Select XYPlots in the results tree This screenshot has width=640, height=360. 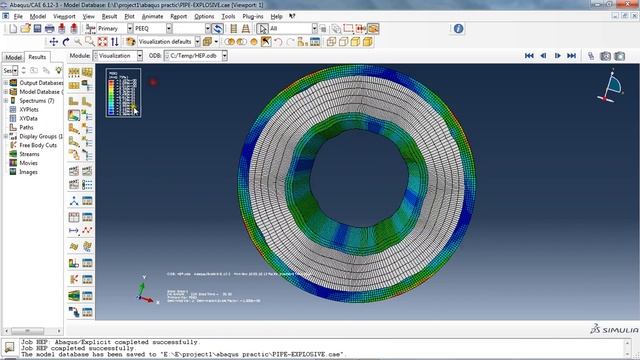coord(29,110)
